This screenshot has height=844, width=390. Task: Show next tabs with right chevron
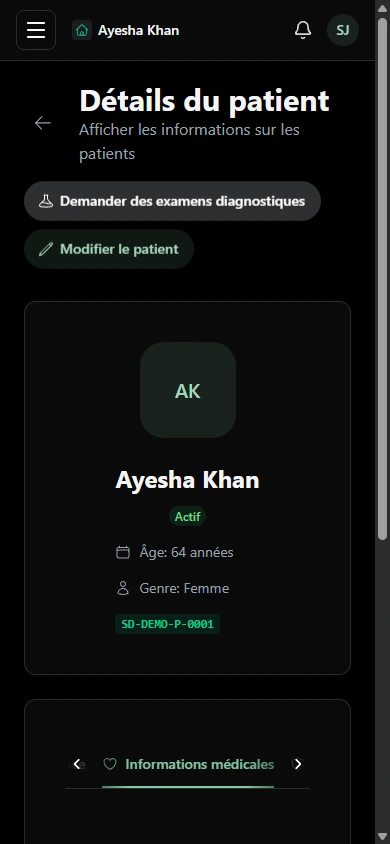pos(297,764)
